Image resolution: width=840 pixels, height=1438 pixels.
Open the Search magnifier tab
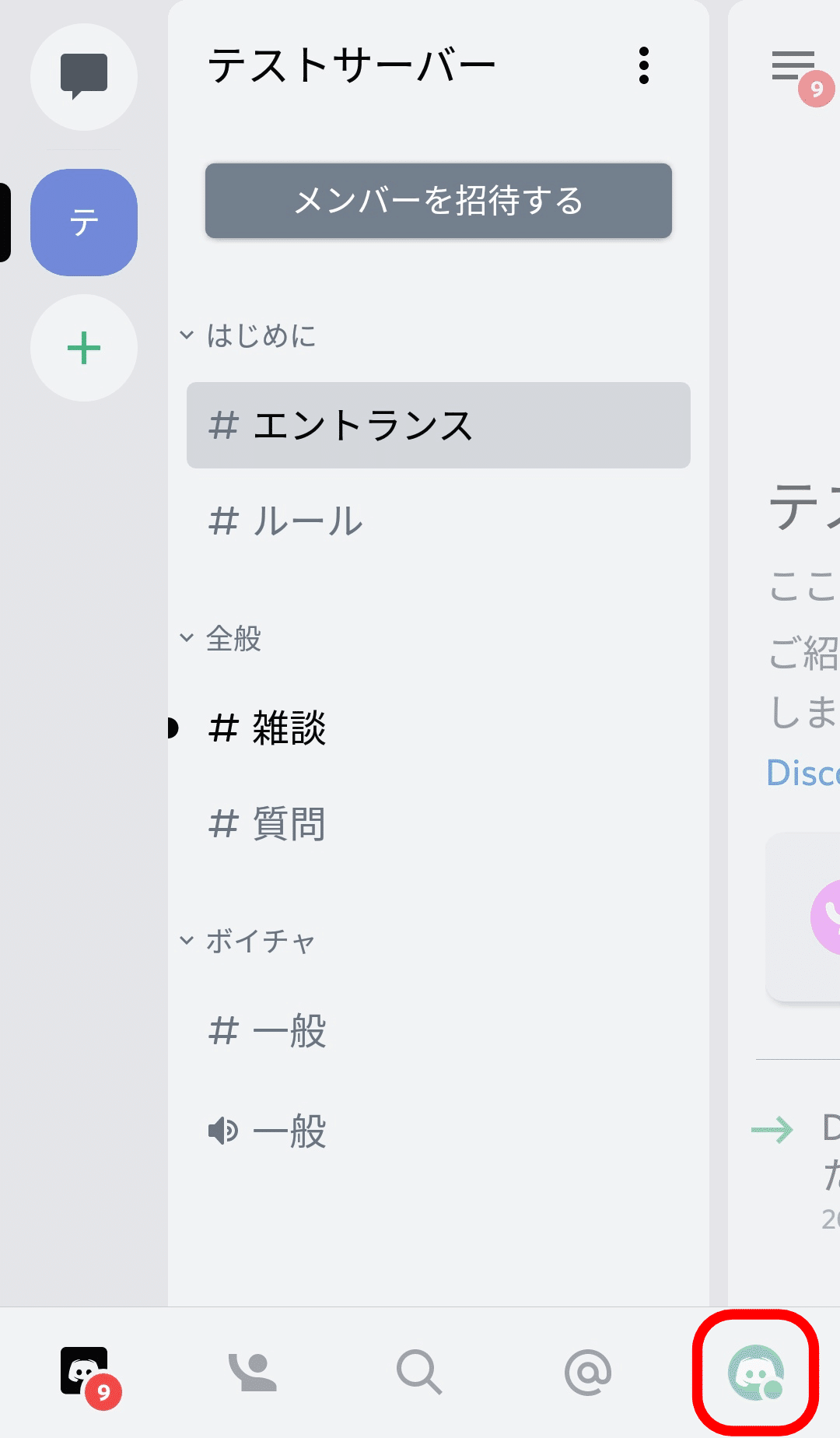tap(420, 1372)
